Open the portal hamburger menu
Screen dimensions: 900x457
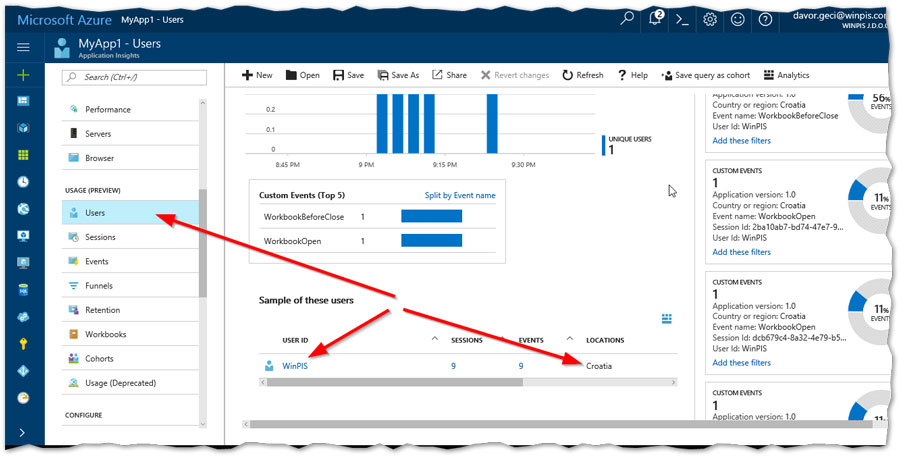(23, 47)
